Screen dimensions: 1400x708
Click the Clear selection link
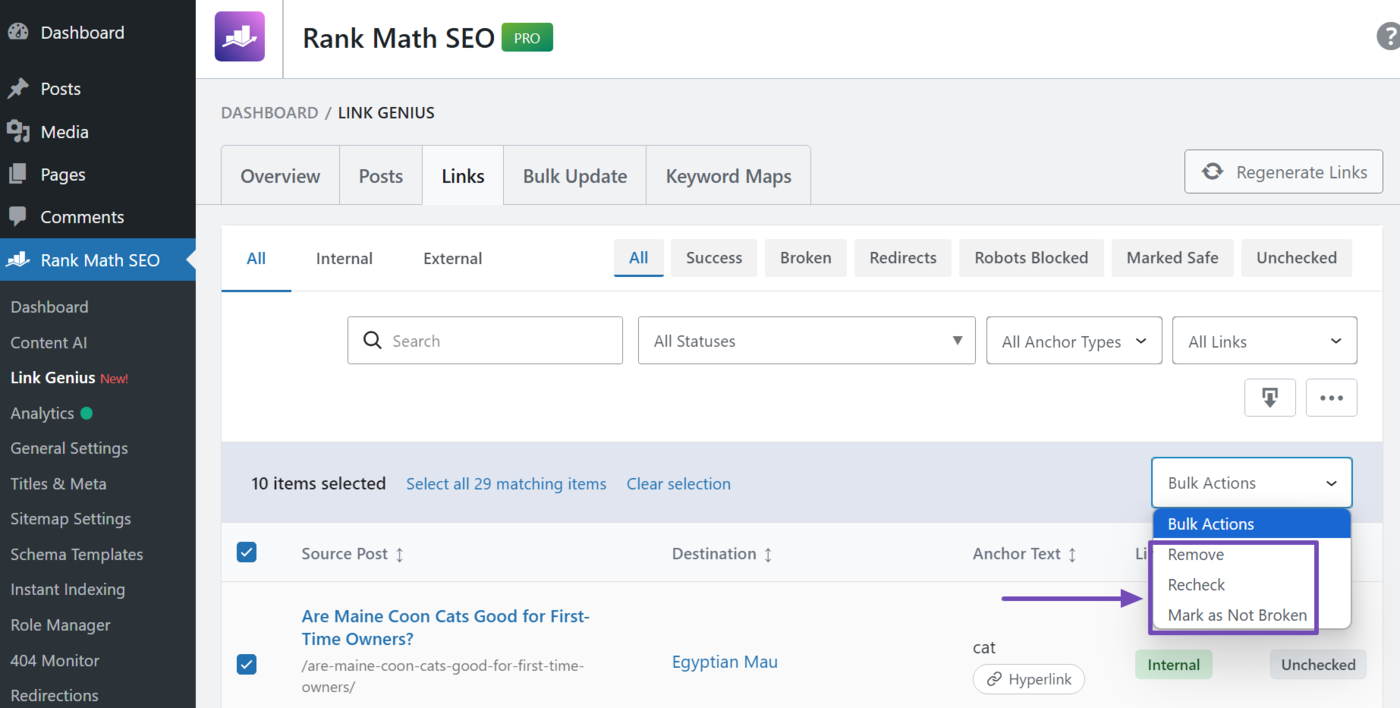678,483
